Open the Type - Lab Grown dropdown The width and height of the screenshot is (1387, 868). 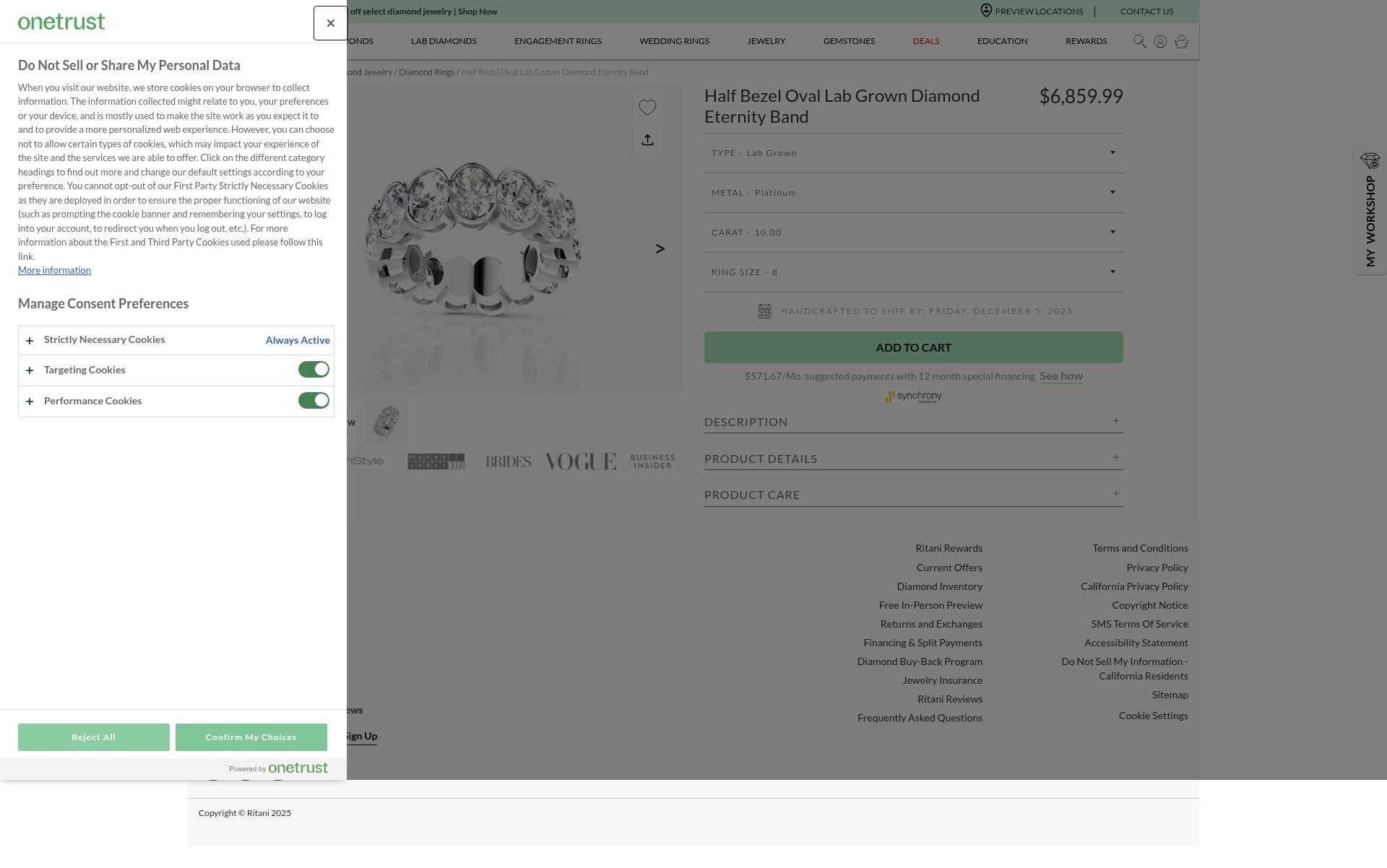[914, 153]
